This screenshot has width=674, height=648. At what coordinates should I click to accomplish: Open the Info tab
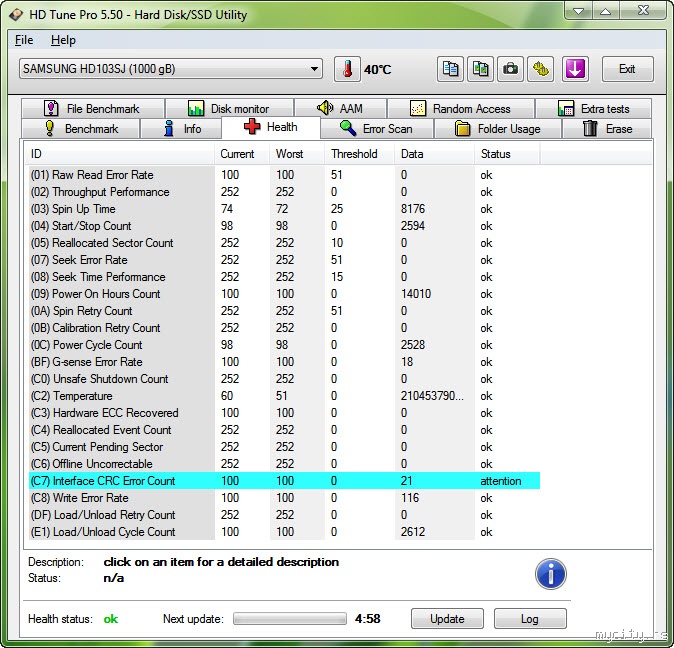181,128
